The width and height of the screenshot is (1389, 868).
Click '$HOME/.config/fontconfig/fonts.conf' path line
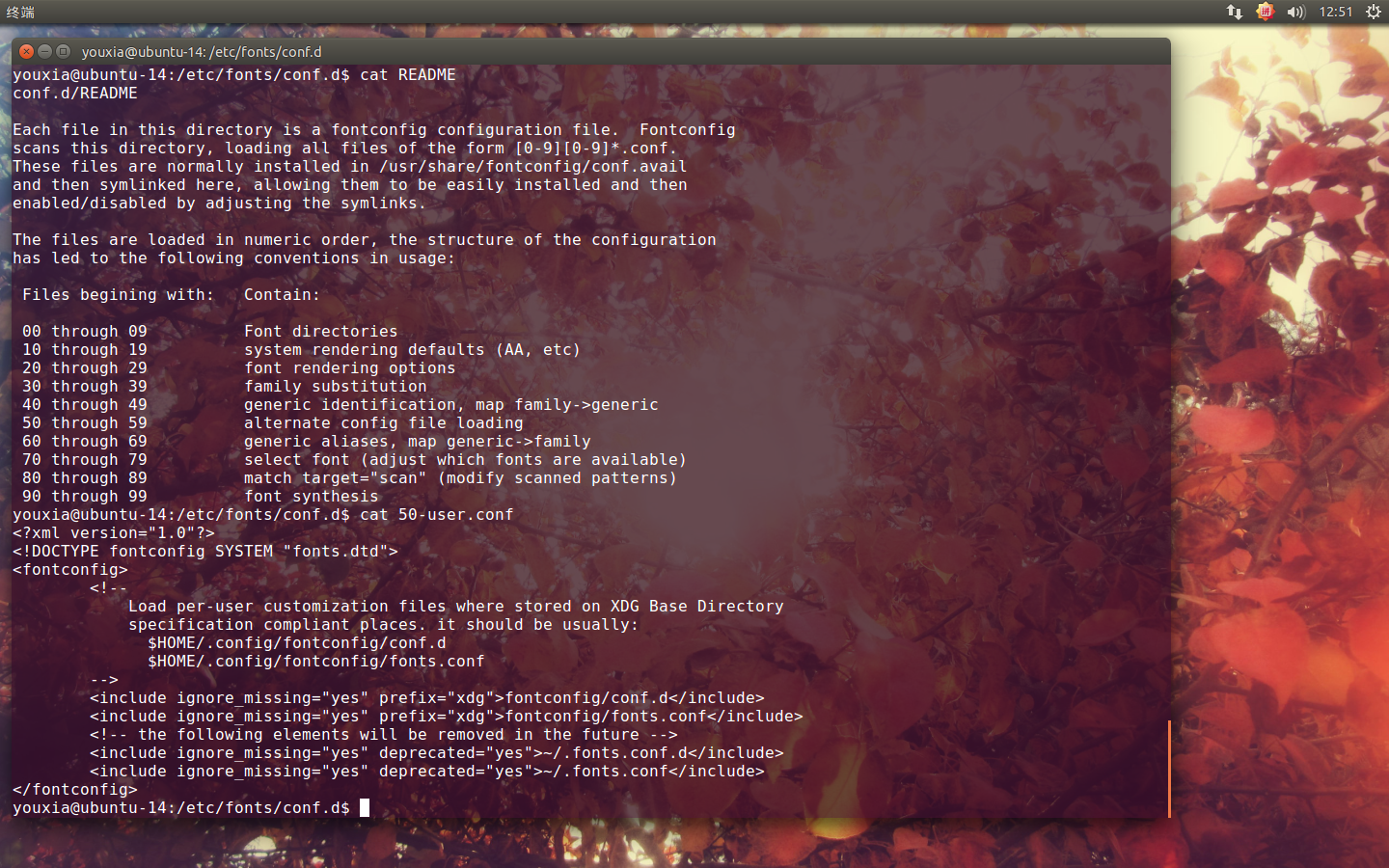(316, 661)
